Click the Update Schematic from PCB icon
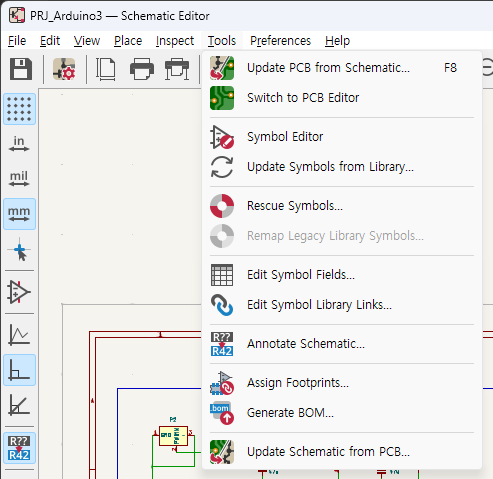 click(222, 452)
